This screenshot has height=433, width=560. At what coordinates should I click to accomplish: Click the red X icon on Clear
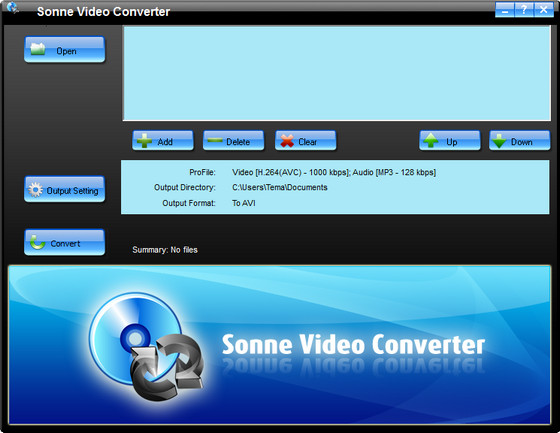287,141
